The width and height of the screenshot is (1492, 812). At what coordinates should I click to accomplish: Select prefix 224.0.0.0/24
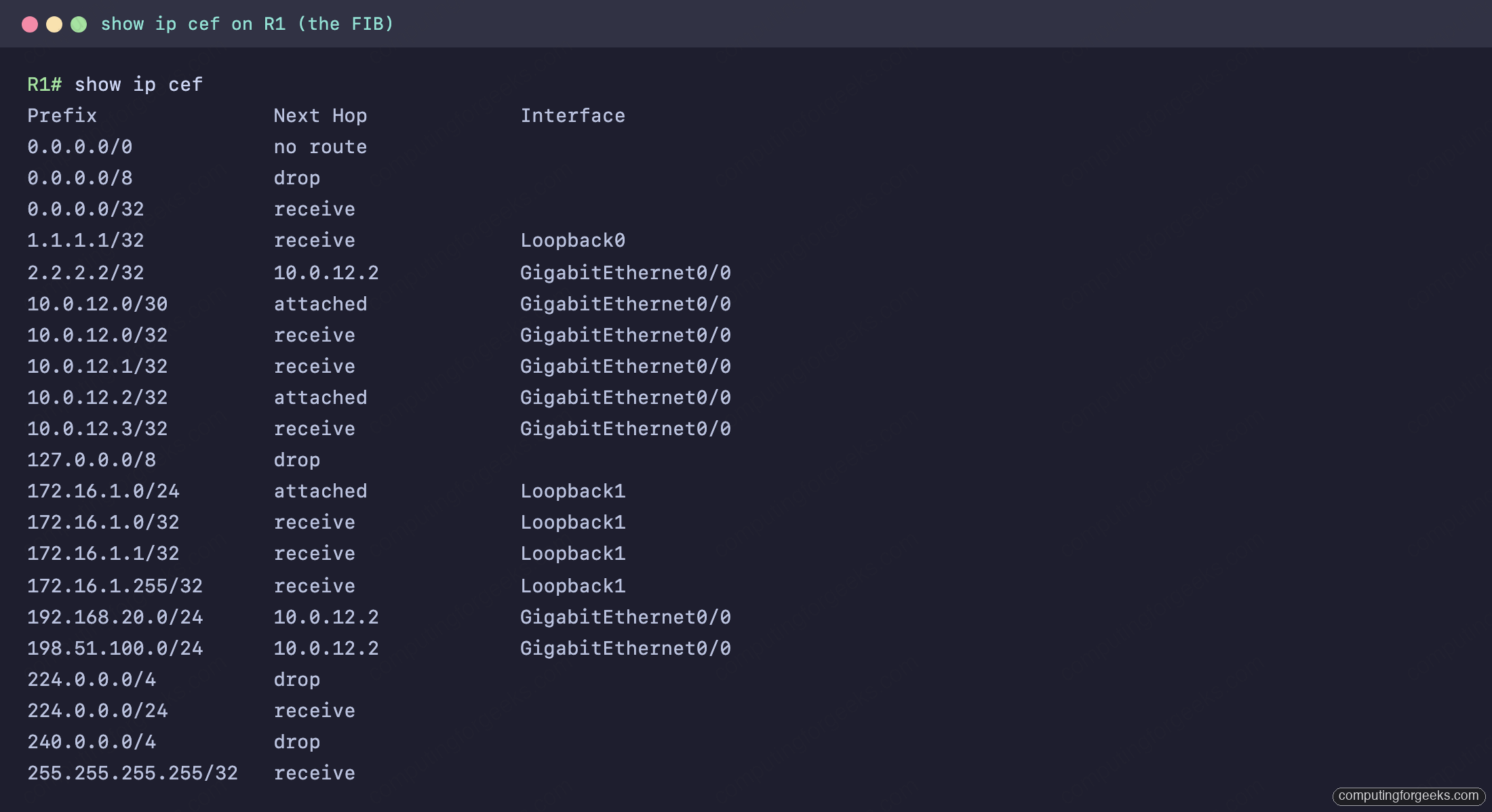pos(98,711)
